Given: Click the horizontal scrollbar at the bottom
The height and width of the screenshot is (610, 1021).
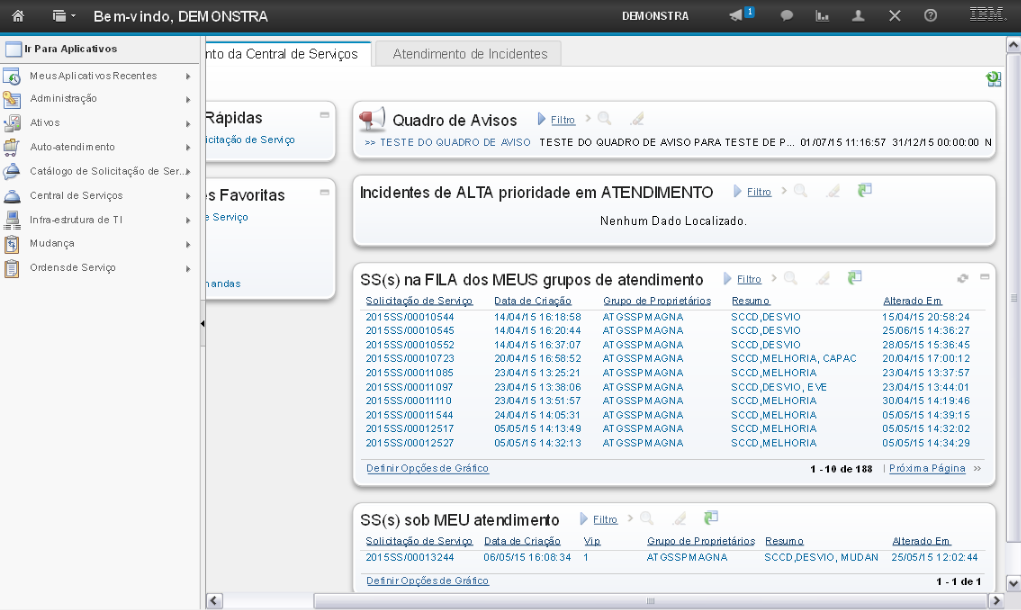Looking at the screenshot, I should click(x=650, y=601).
